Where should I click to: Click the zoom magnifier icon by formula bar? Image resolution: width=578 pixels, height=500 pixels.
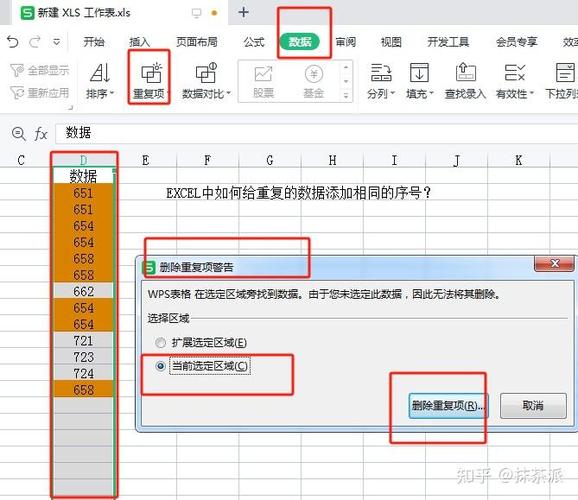tap(18, 134)
